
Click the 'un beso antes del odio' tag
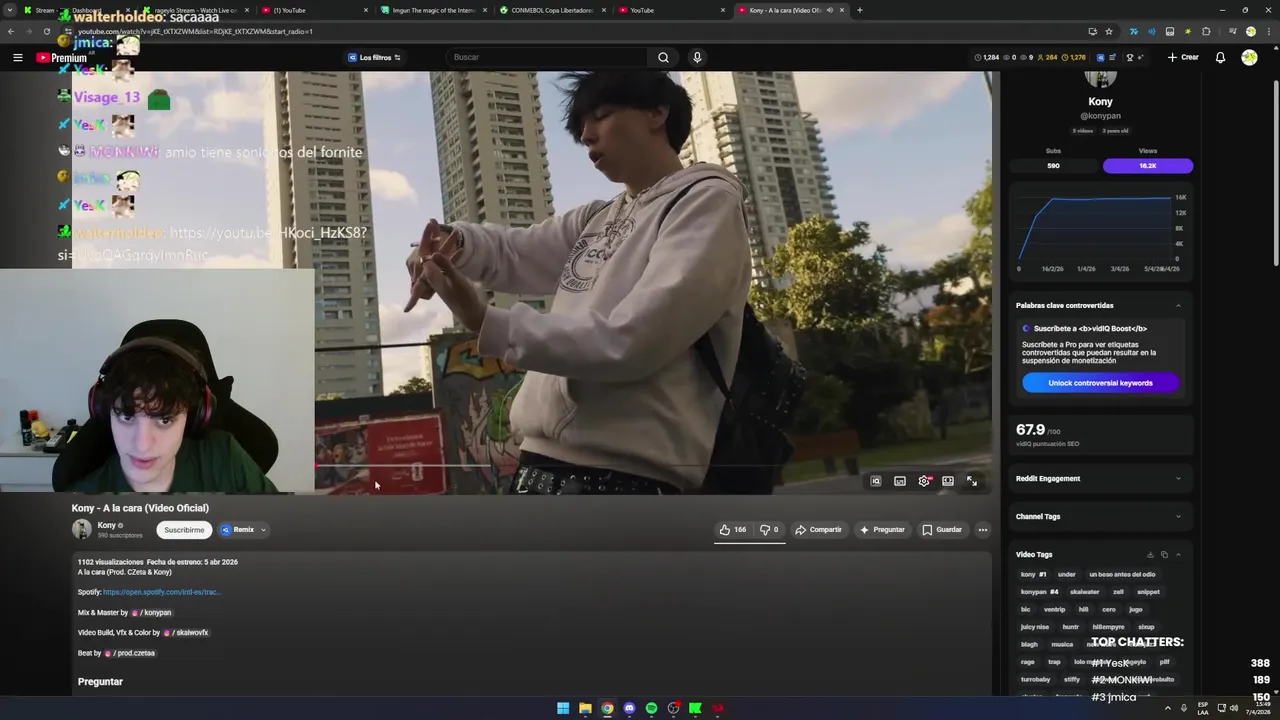coord(1122,574)
